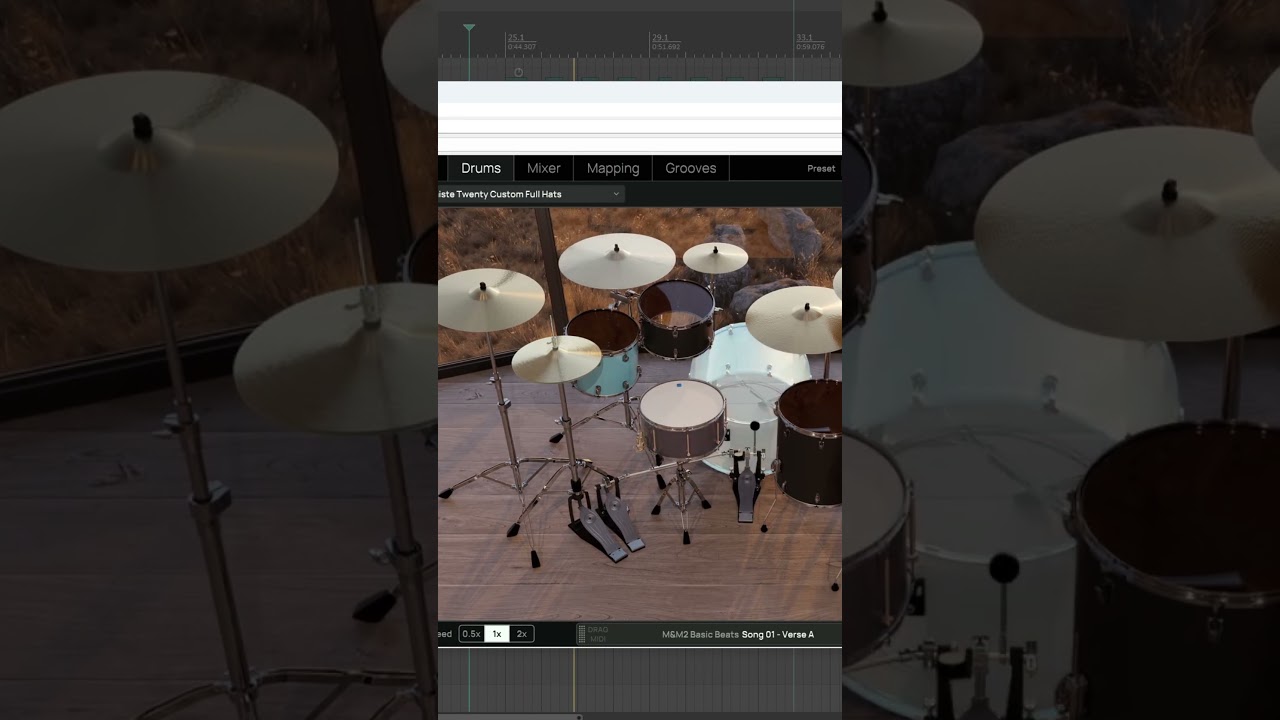Jump to timeline bar 25.1

516,37
